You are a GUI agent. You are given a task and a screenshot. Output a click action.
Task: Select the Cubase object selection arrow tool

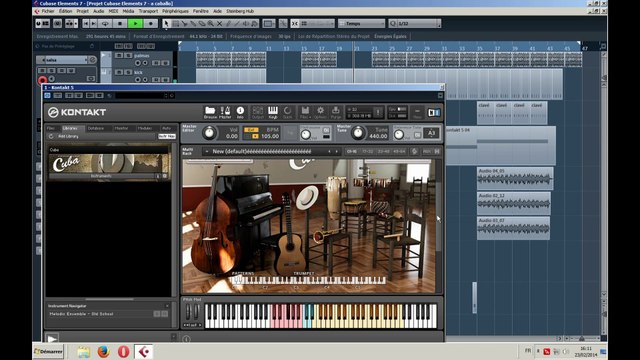[166, 24]
